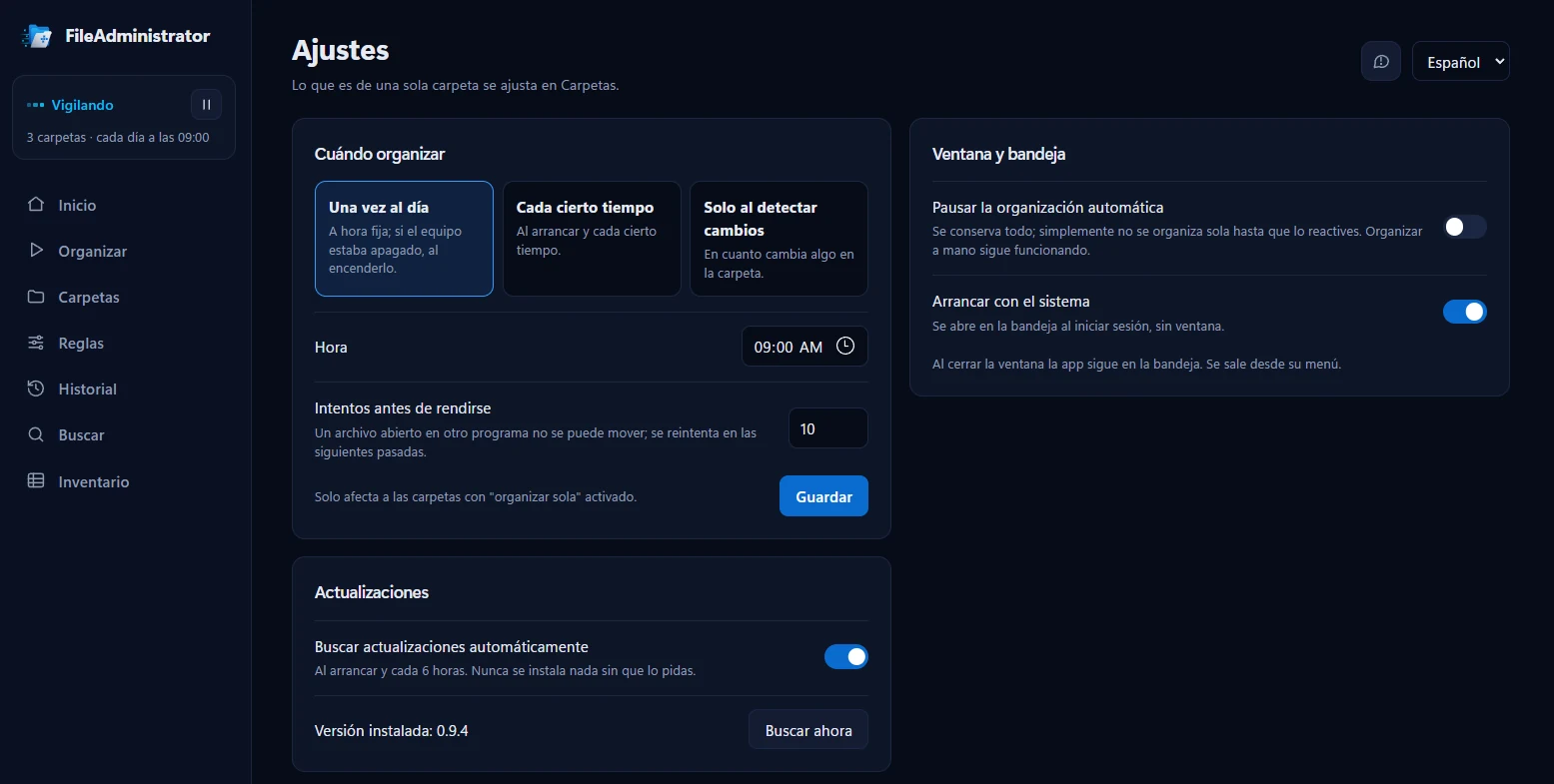
Task: Click the Reglas sliders icon
Action: (x=36, y=343)
